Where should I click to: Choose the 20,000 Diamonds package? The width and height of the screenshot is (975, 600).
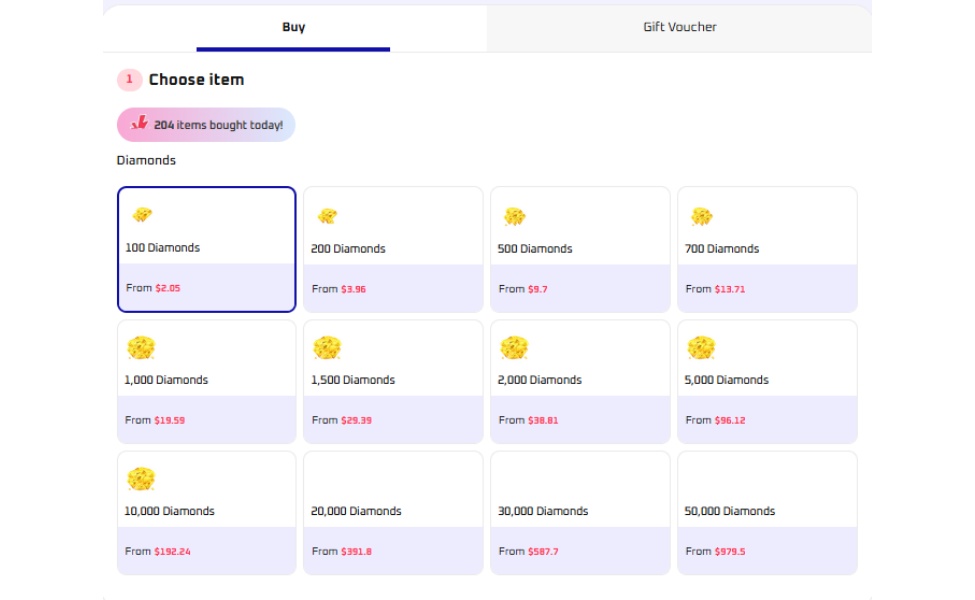(x=393, y=513)
